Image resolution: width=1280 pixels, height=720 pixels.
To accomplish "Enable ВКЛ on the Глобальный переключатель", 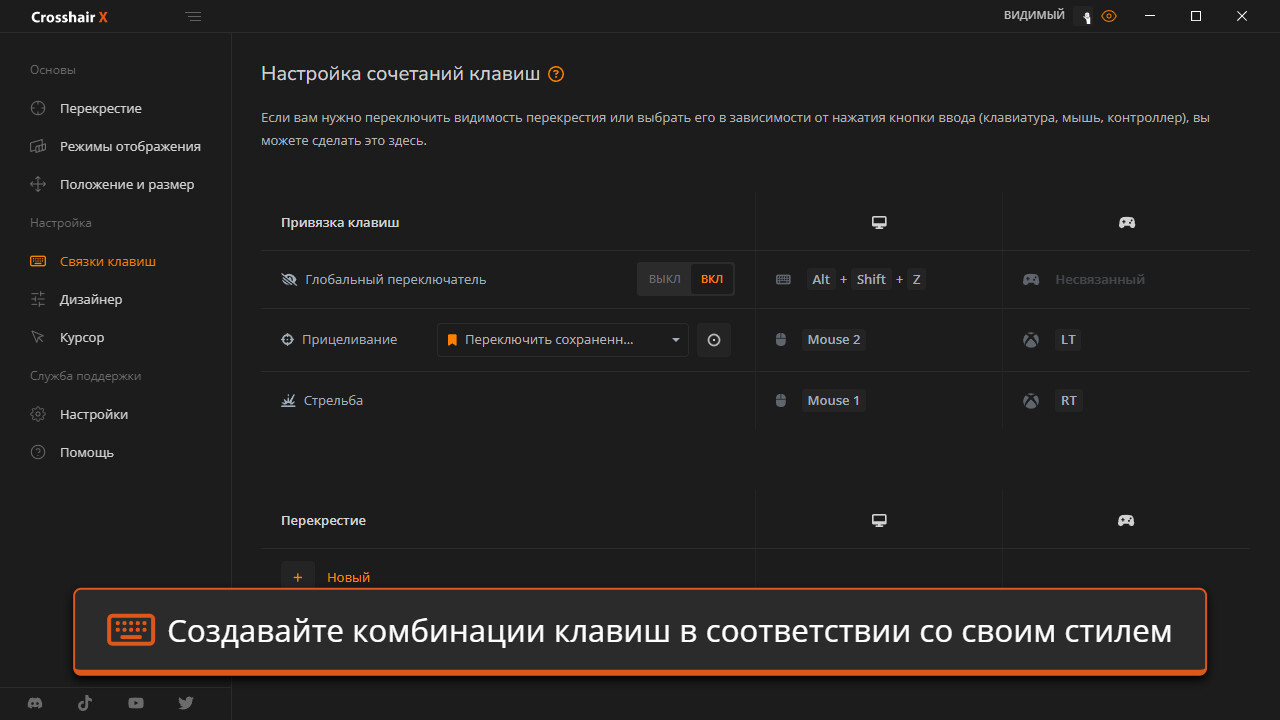I will 712,279.
